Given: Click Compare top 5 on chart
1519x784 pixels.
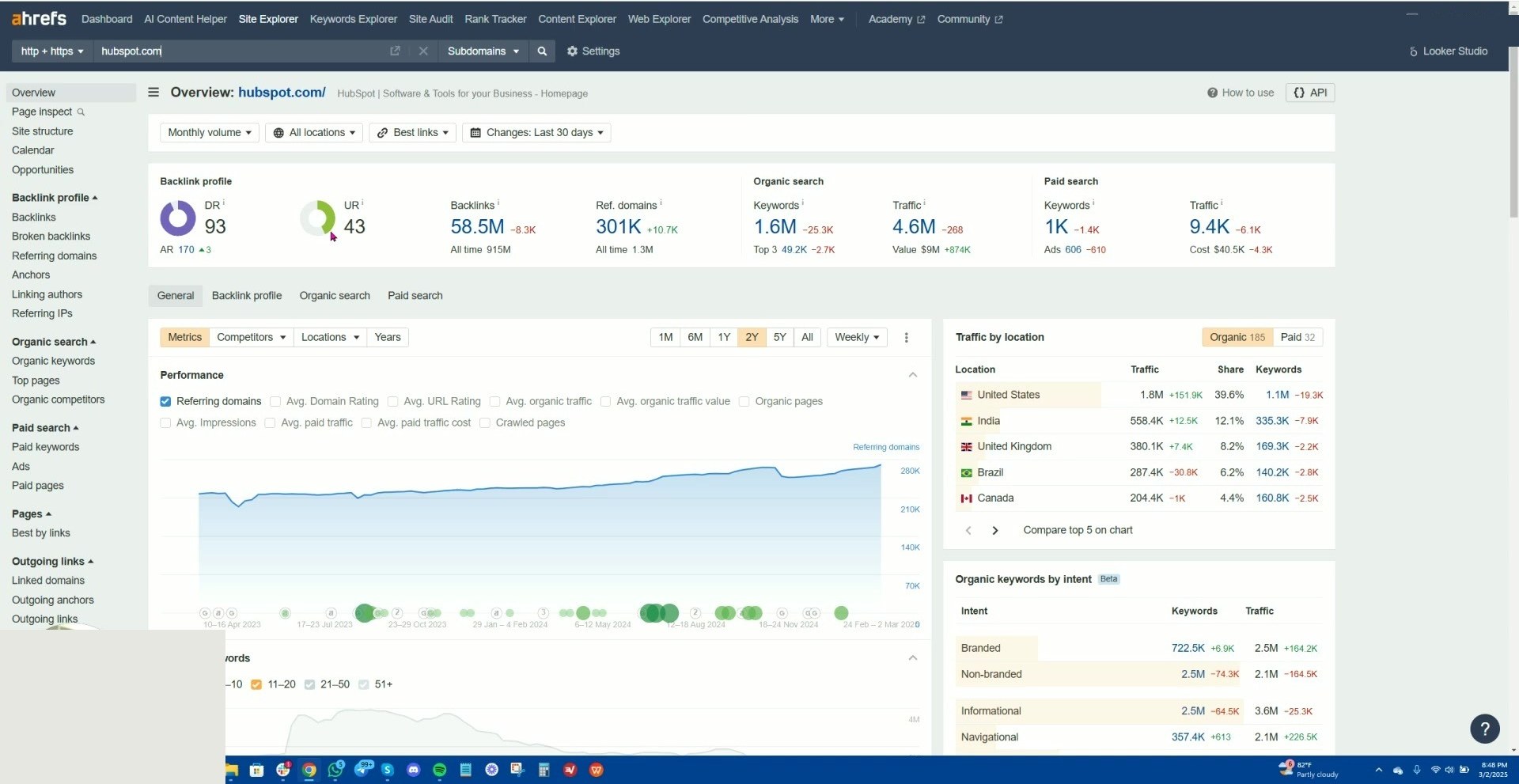Looking at the screenshot, I should pos(1078,531).
